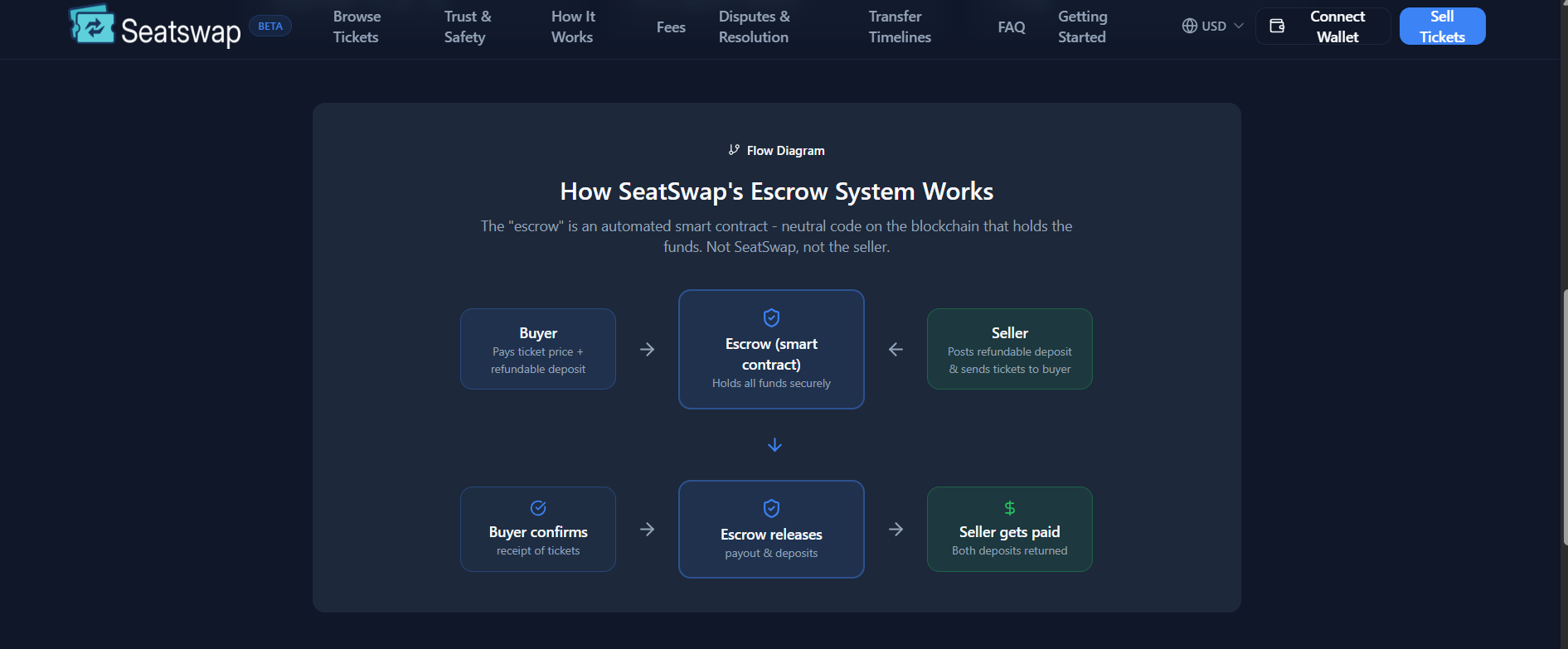Open How It Works page
Viewport: 1568px width, 649px height.
tap(573, 27)
